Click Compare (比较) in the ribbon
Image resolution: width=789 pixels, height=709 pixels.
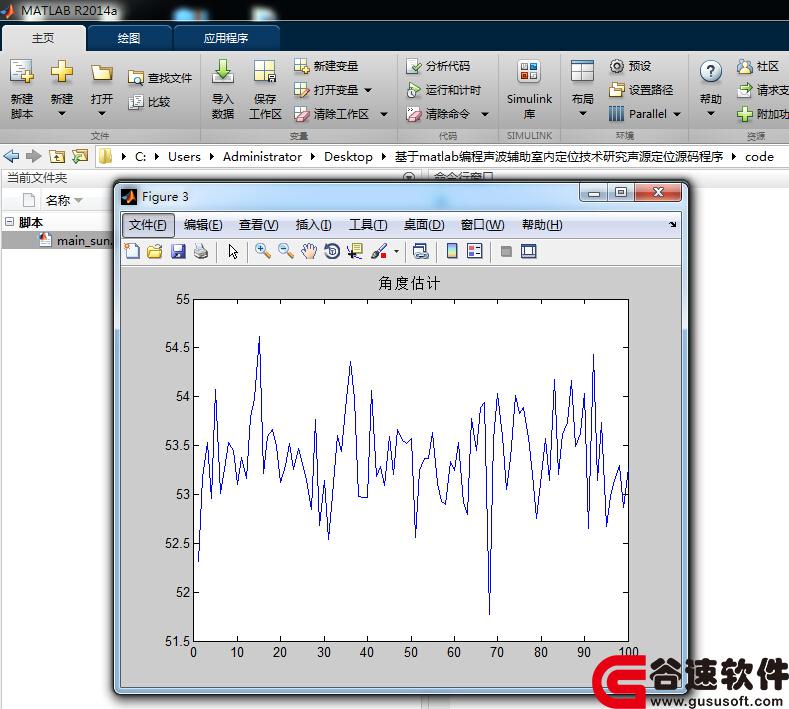(x=149, y=102)
